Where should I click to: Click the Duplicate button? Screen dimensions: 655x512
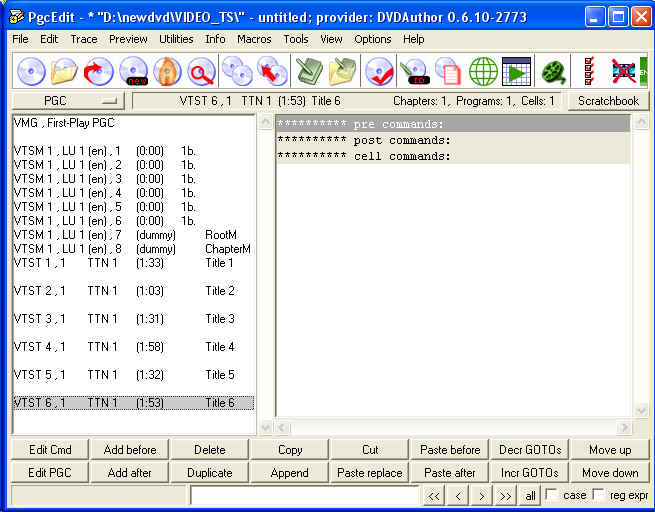210,473
